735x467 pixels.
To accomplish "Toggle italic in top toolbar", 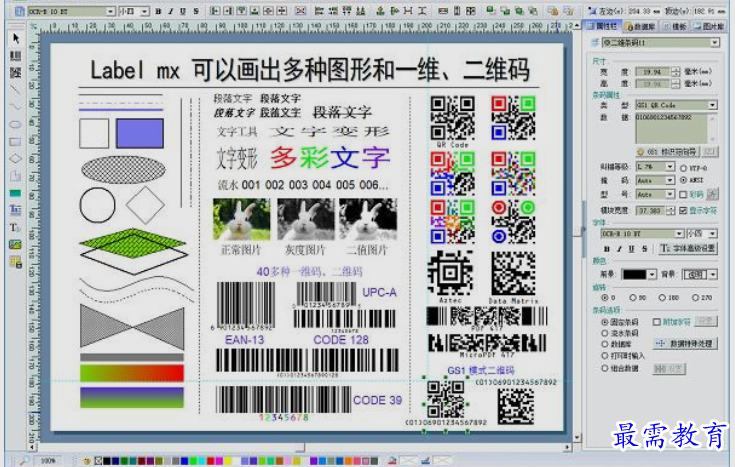I will tap(171, 11).
